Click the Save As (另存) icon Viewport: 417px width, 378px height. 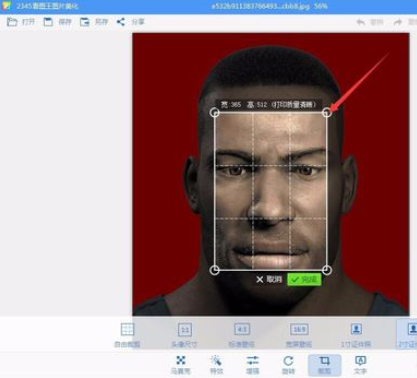(x=84, y=22)
